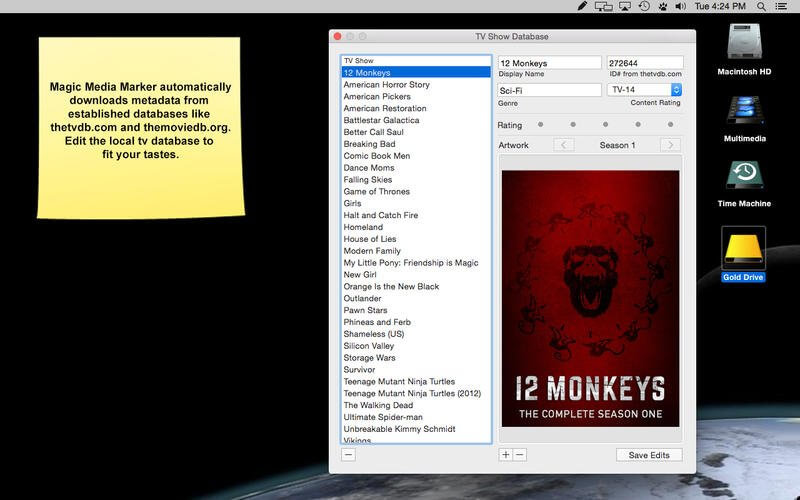This screenshot has height=500, width=800.
Task: Click the add artwork plus button
Action: [x=506, y=455]
